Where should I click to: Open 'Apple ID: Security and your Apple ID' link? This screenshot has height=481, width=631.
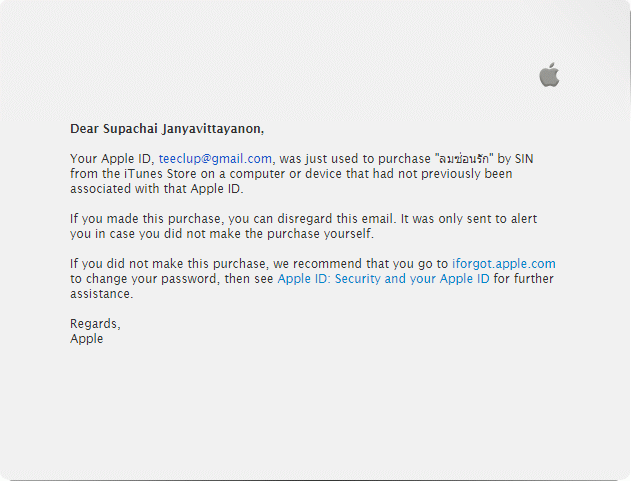(x=384, y=279)
